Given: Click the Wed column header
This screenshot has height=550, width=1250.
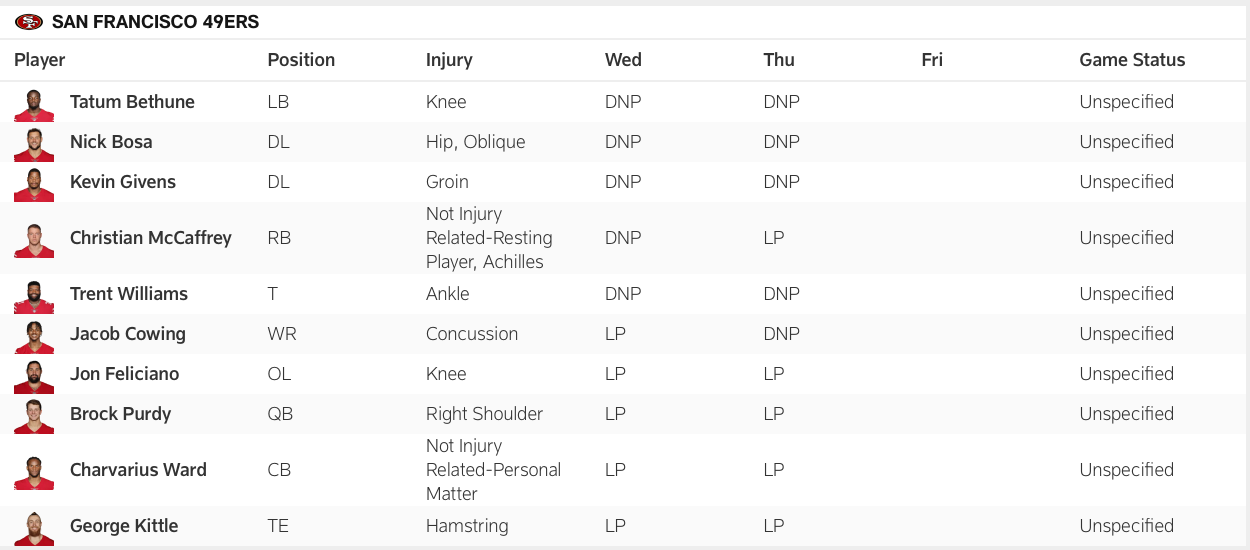Looking at the screenshot, I should click(623, 60).
